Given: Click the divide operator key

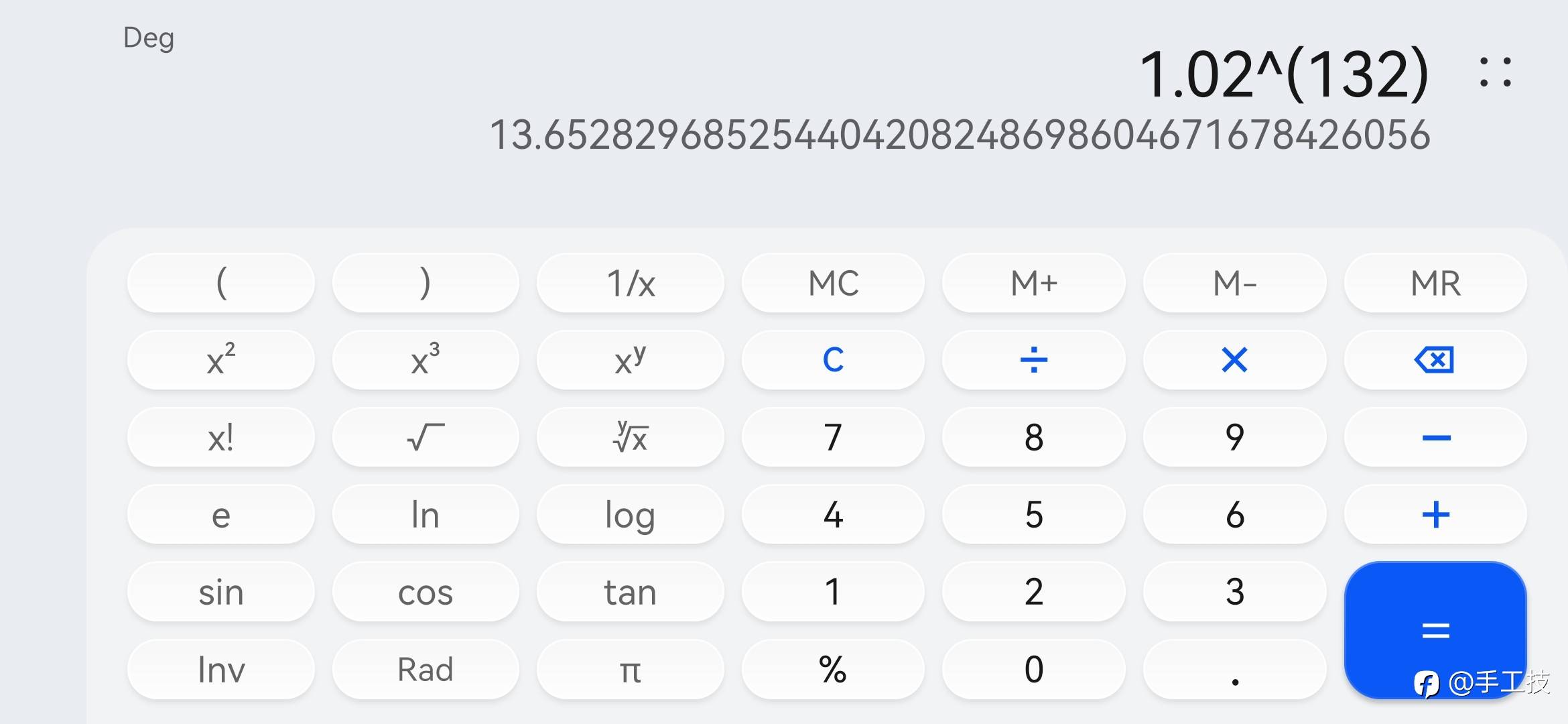Looking at the screenshot, I should (x=1033, y=360).
